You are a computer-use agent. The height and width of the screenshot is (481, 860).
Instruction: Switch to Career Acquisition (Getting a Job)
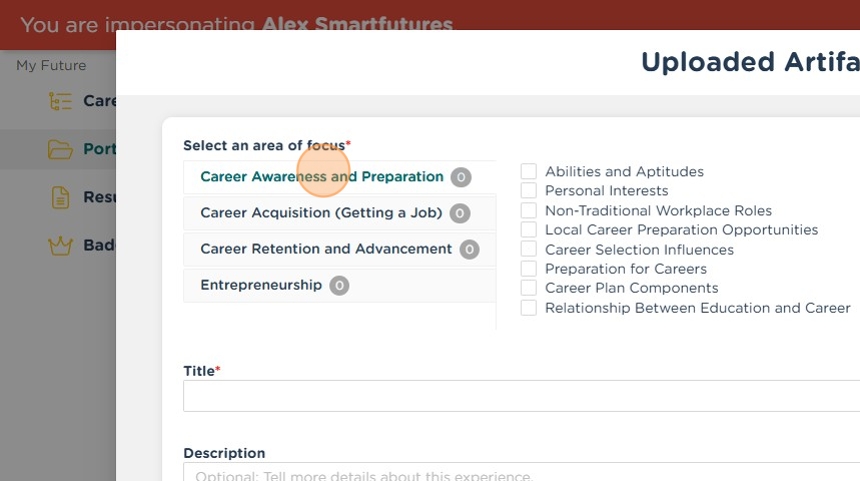click(x=320, y=213)
